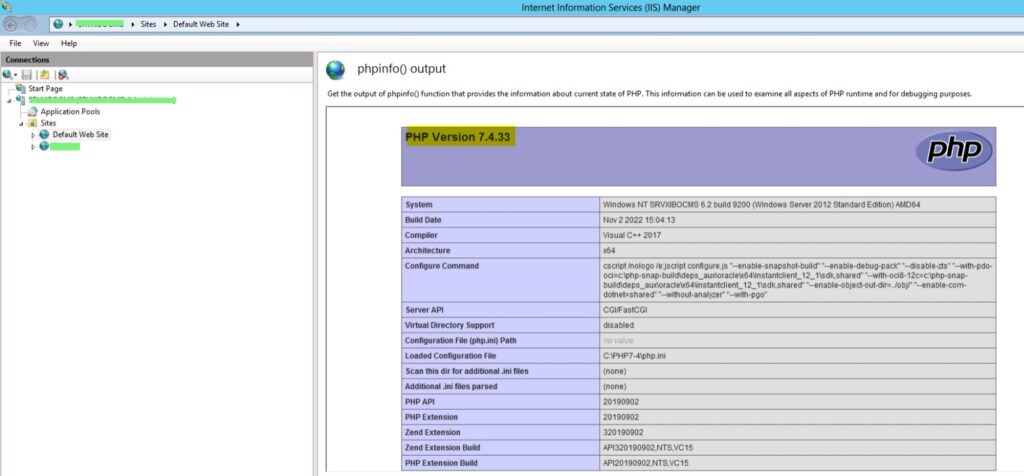Click the Default Web Site globe icon
This screenshot has width=1024, height=476.
[44, 135]
